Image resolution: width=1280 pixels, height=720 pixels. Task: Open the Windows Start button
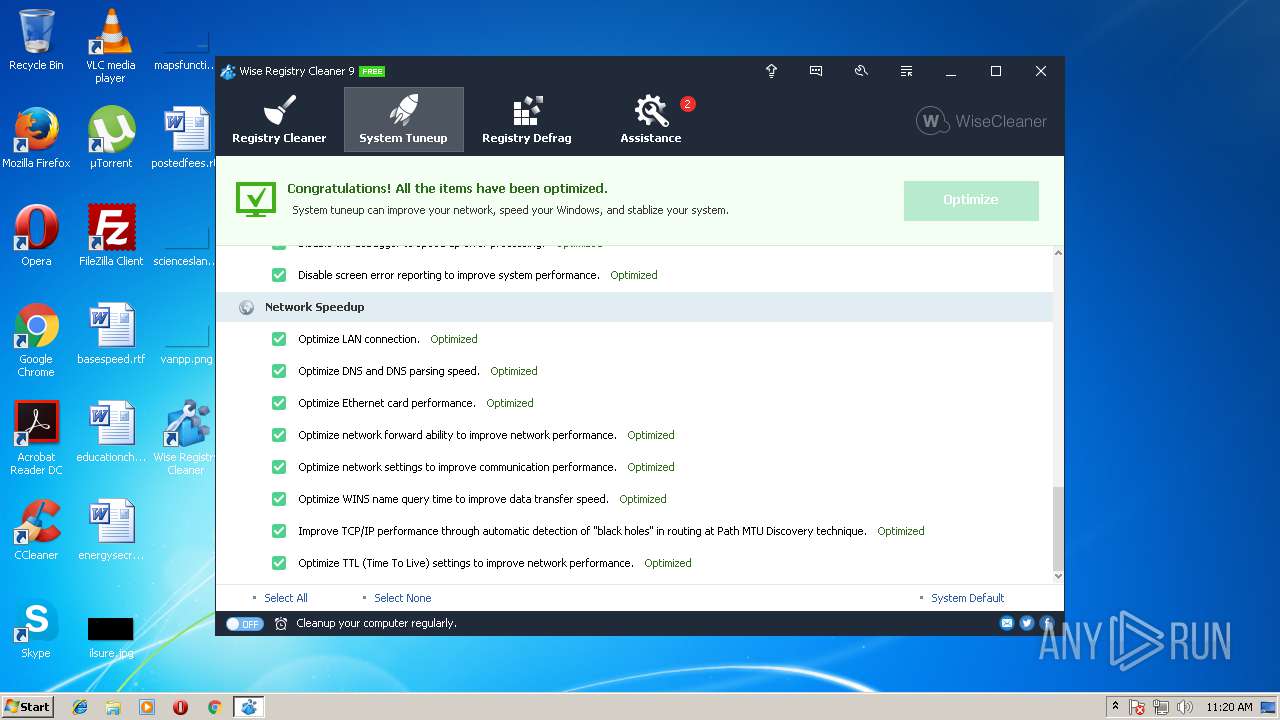tap(28, 706)
